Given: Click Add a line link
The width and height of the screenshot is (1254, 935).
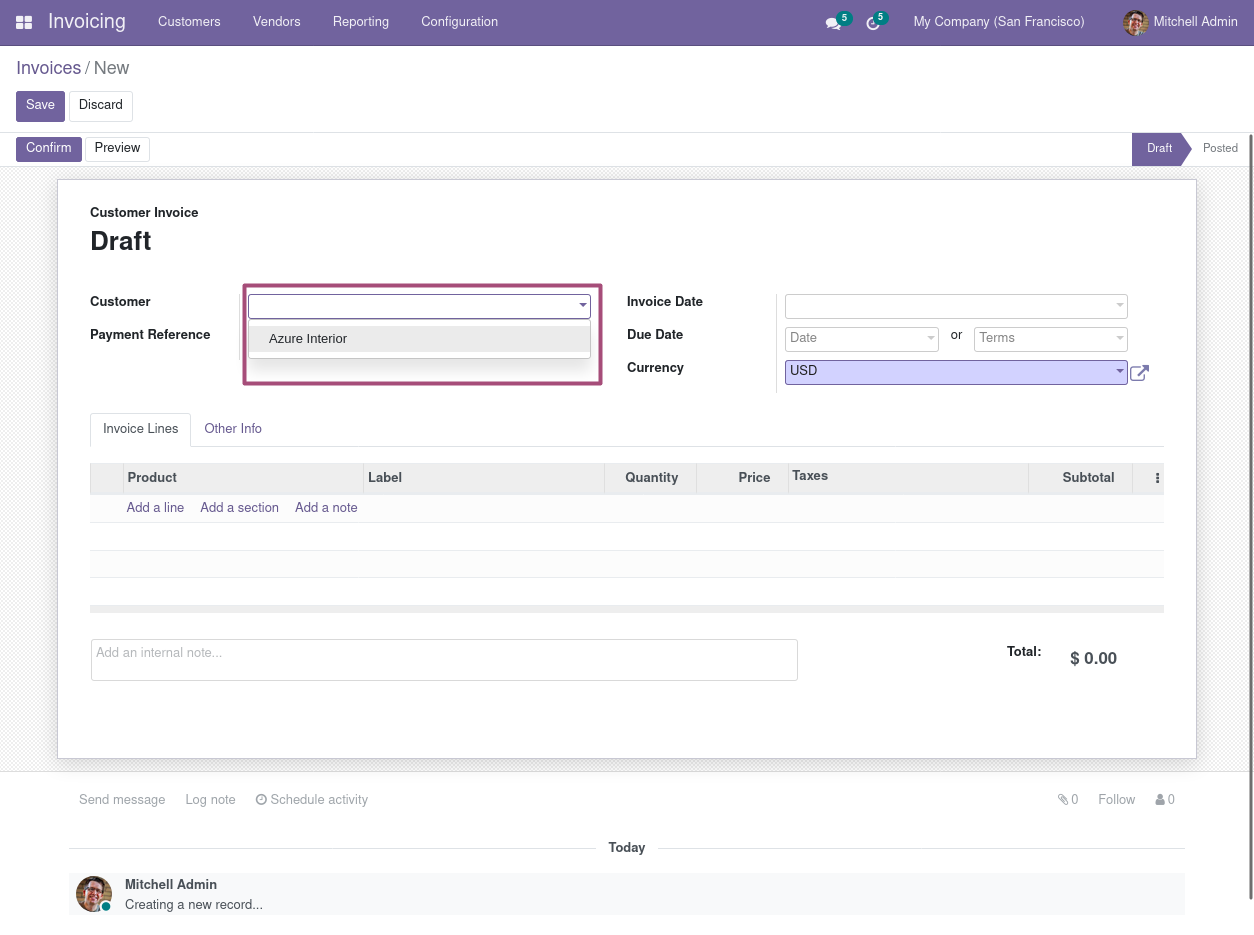Looking at the screenshot, I should click(155, 508).
